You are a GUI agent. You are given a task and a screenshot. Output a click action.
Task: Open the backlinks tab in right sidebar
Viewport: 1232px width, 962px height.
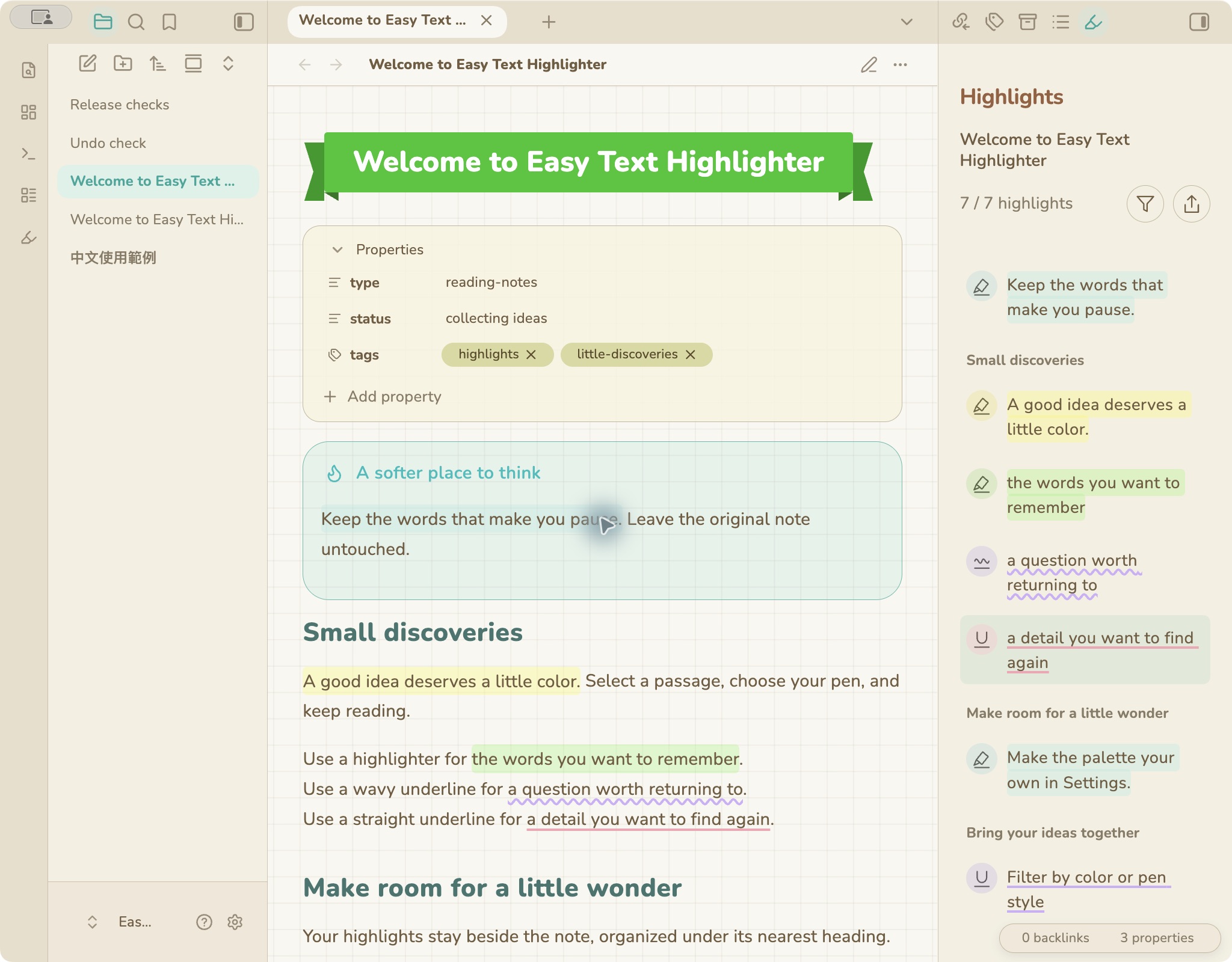961,22
